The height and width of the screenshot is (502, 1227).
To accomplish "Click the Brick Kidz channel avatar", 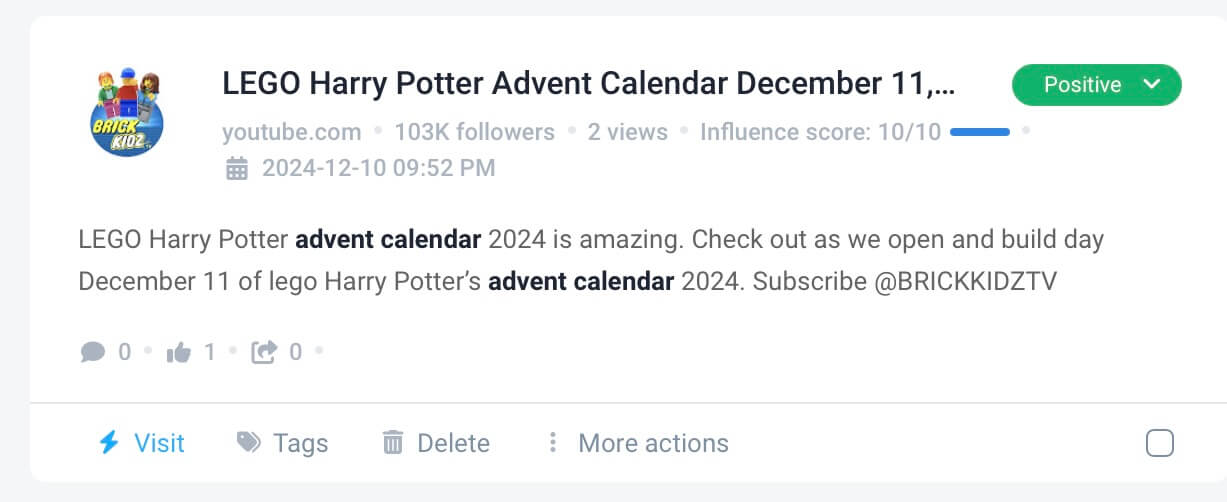I will point(125,112).
